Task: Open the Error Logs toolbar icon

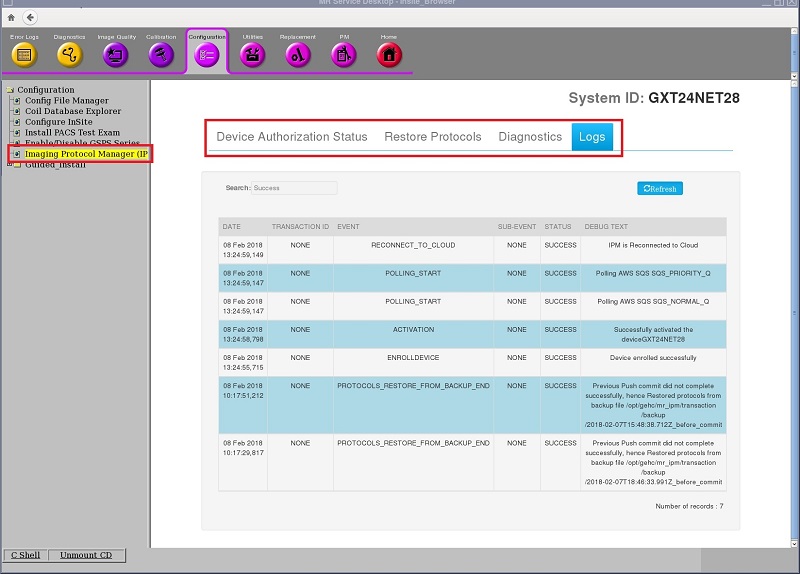Action: (24, 56)
